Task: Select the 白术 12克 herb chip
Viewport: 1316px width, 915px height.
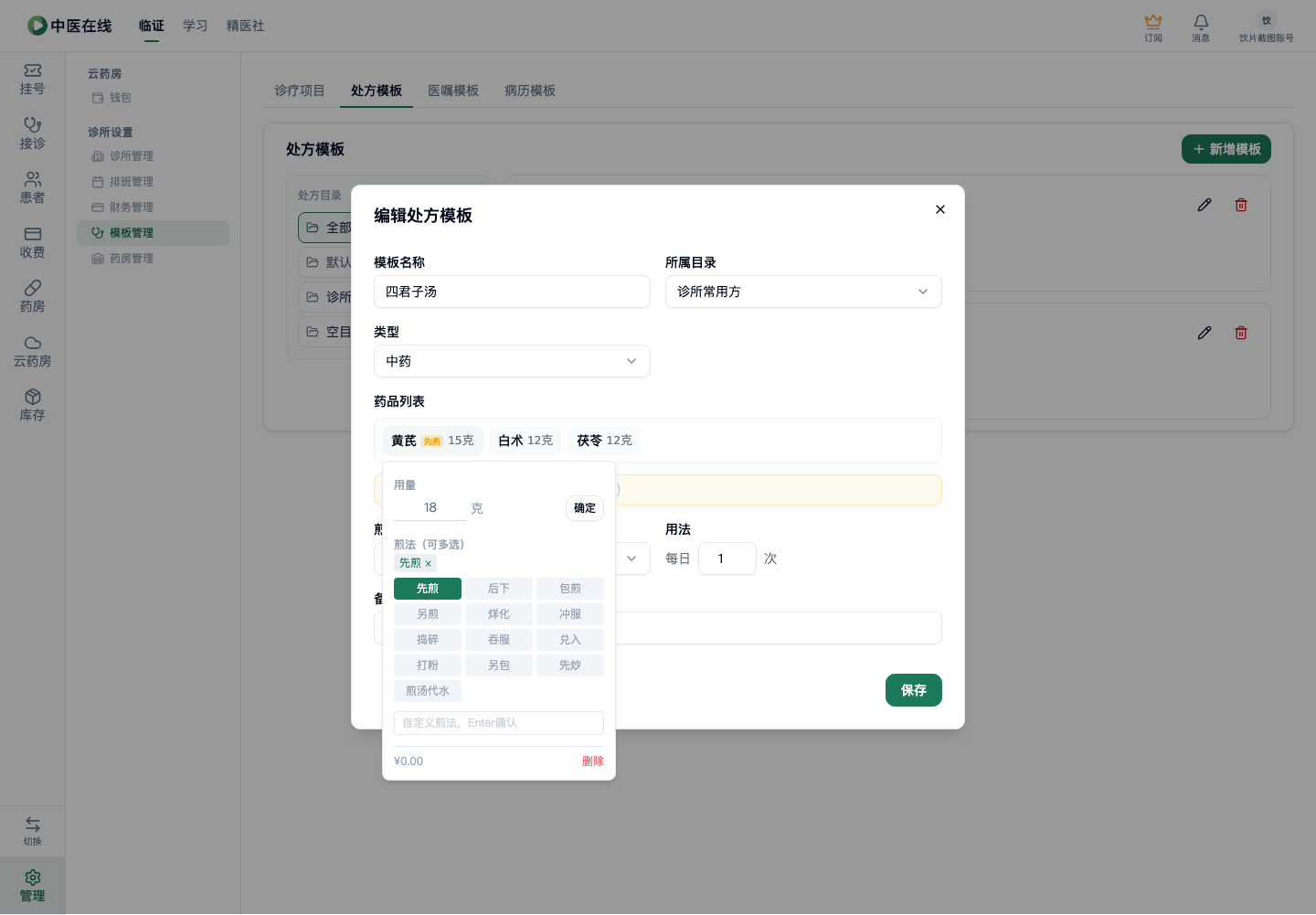Action: (x=525, y=441)
